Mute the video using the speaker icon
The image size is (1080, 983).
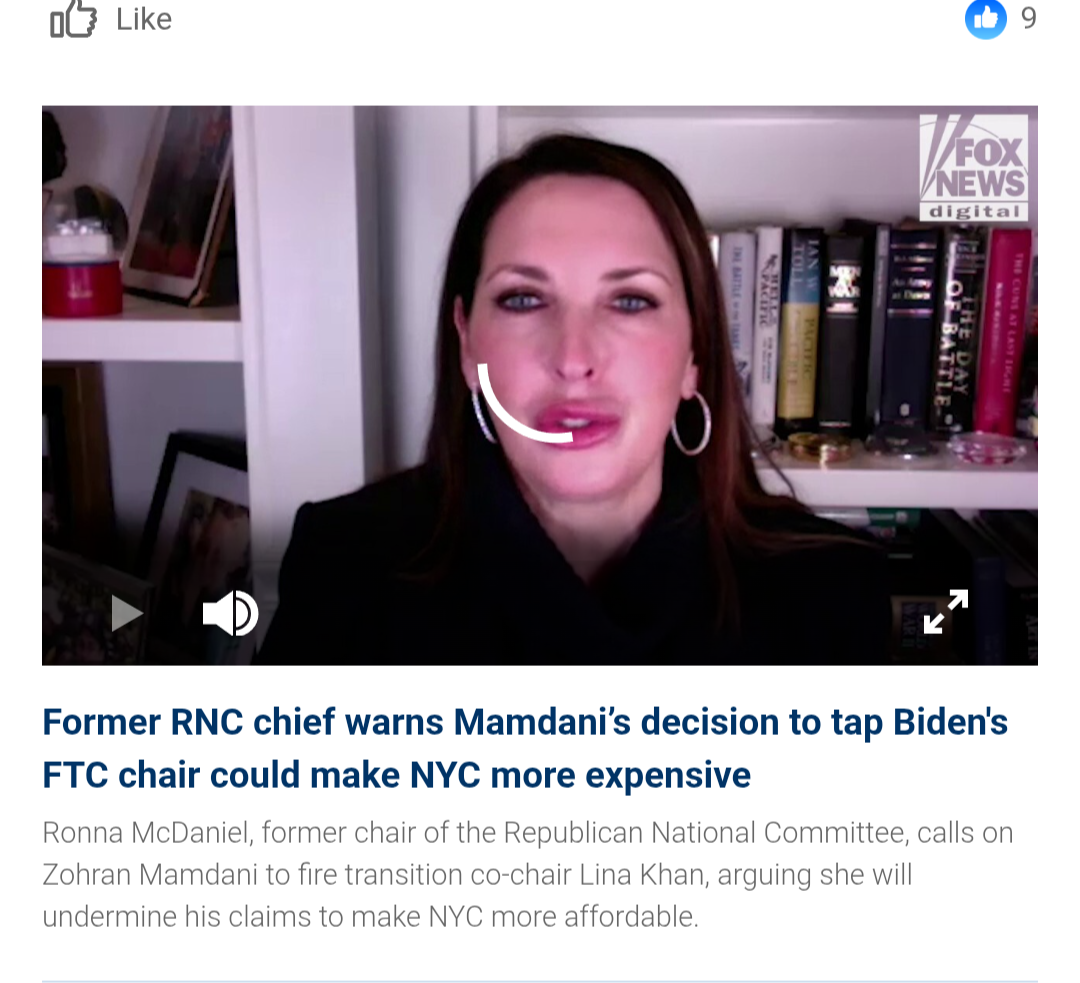pyautogui.click(x=231, y=613)
